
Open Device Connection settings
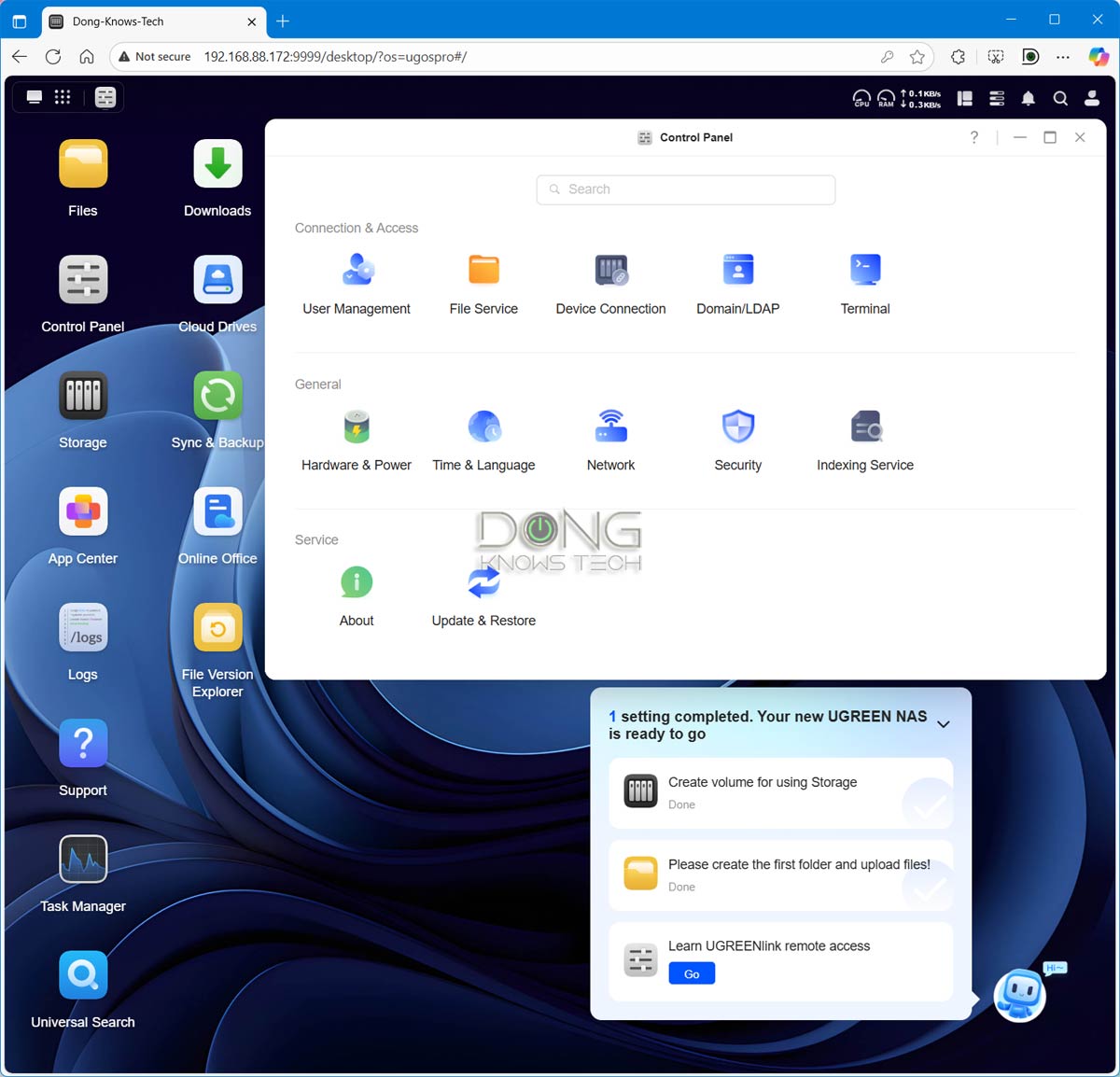point(610,285)
